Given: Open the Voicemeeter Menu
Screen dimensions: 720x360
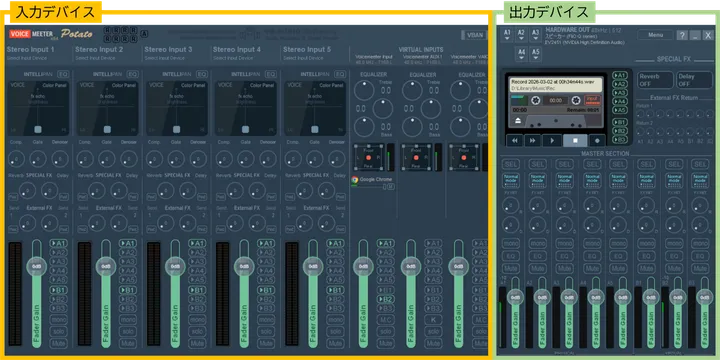Looking at the screenshot, I should (655, 35).
